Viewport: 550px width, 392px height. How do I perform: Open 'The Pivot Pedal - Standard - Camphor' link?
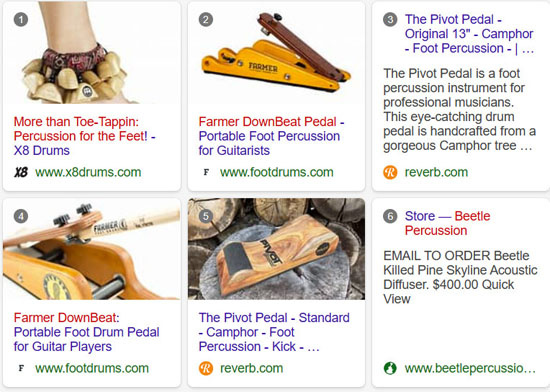[x=274, y=332]
